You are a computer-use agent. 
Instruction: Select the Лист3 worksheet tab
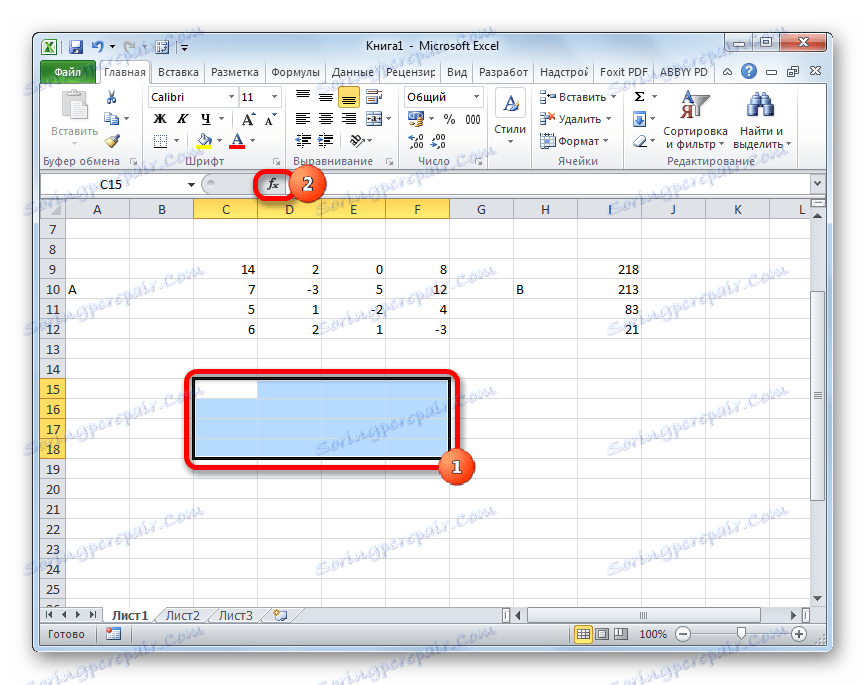(236, 615)
